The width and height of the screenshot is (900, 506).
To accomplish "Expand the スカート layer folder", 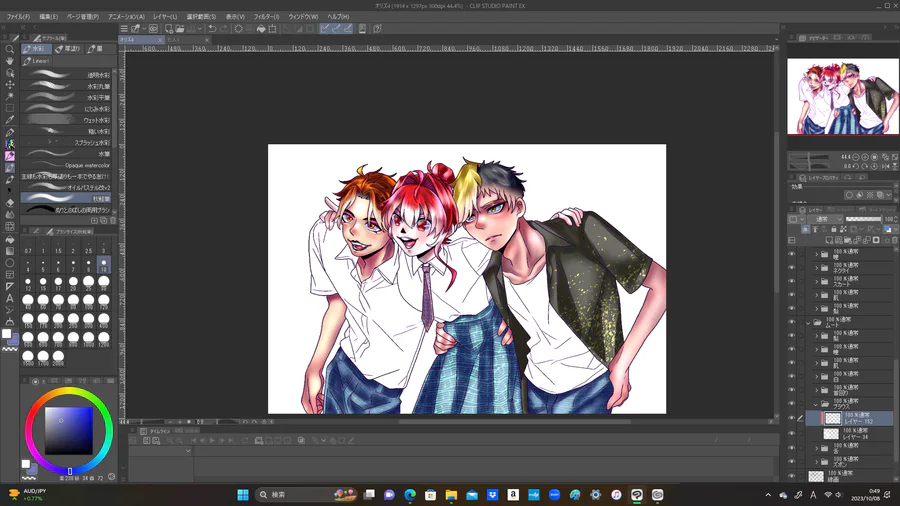I will pos(817,281).
